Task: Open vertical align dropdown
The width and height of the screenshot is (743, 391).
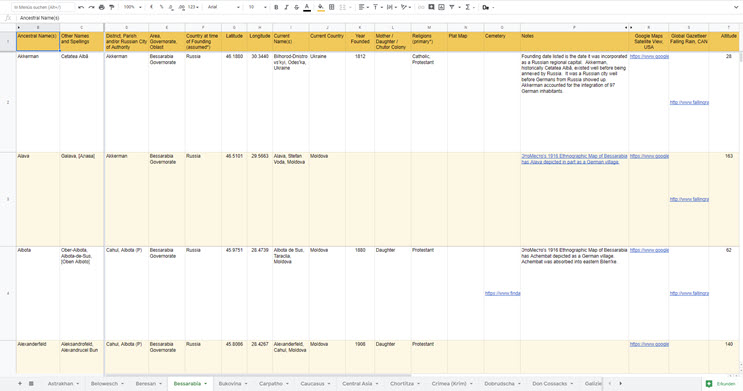Action: [x=377, y=7]
